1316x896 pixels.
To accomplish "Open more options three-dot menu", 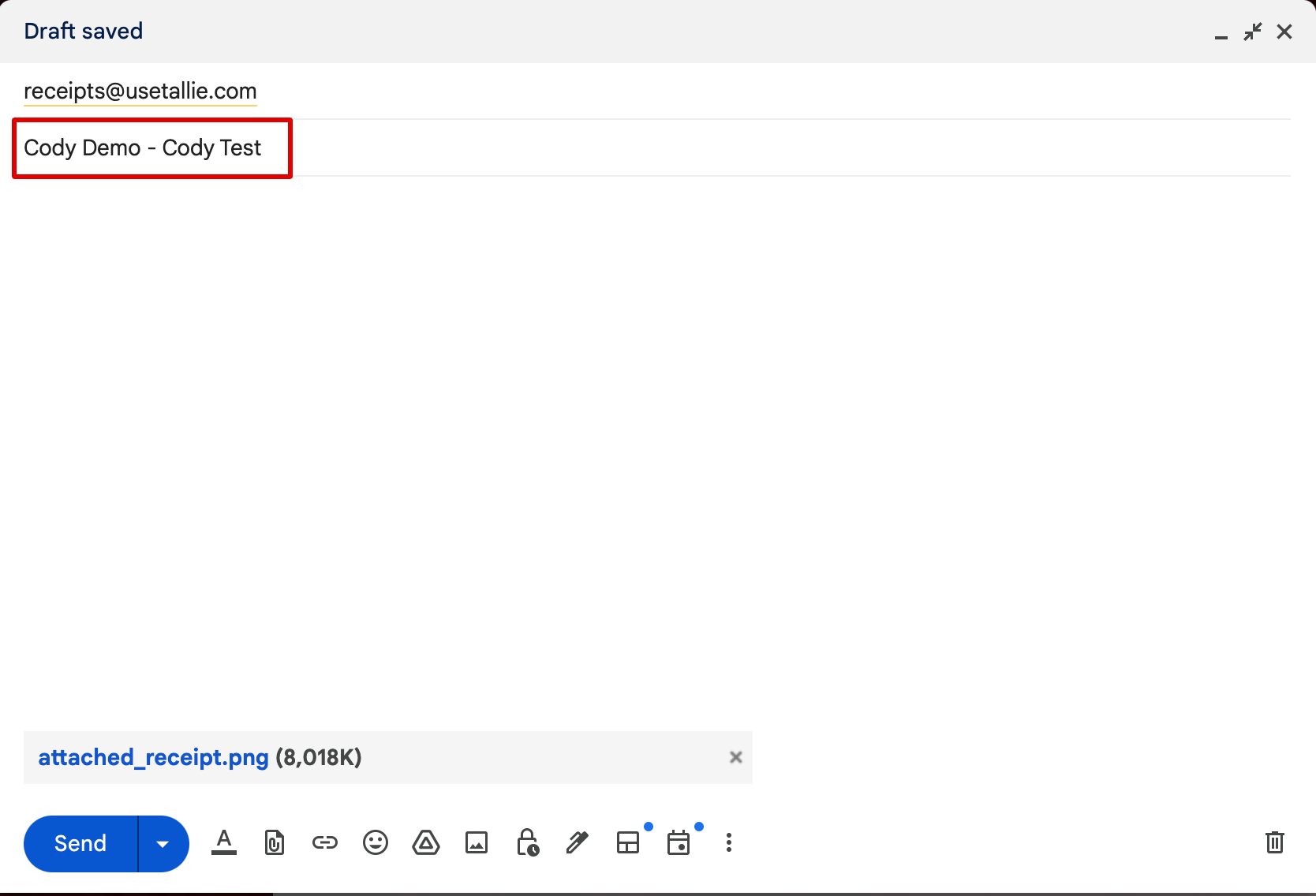I will [x=729, y=842].
